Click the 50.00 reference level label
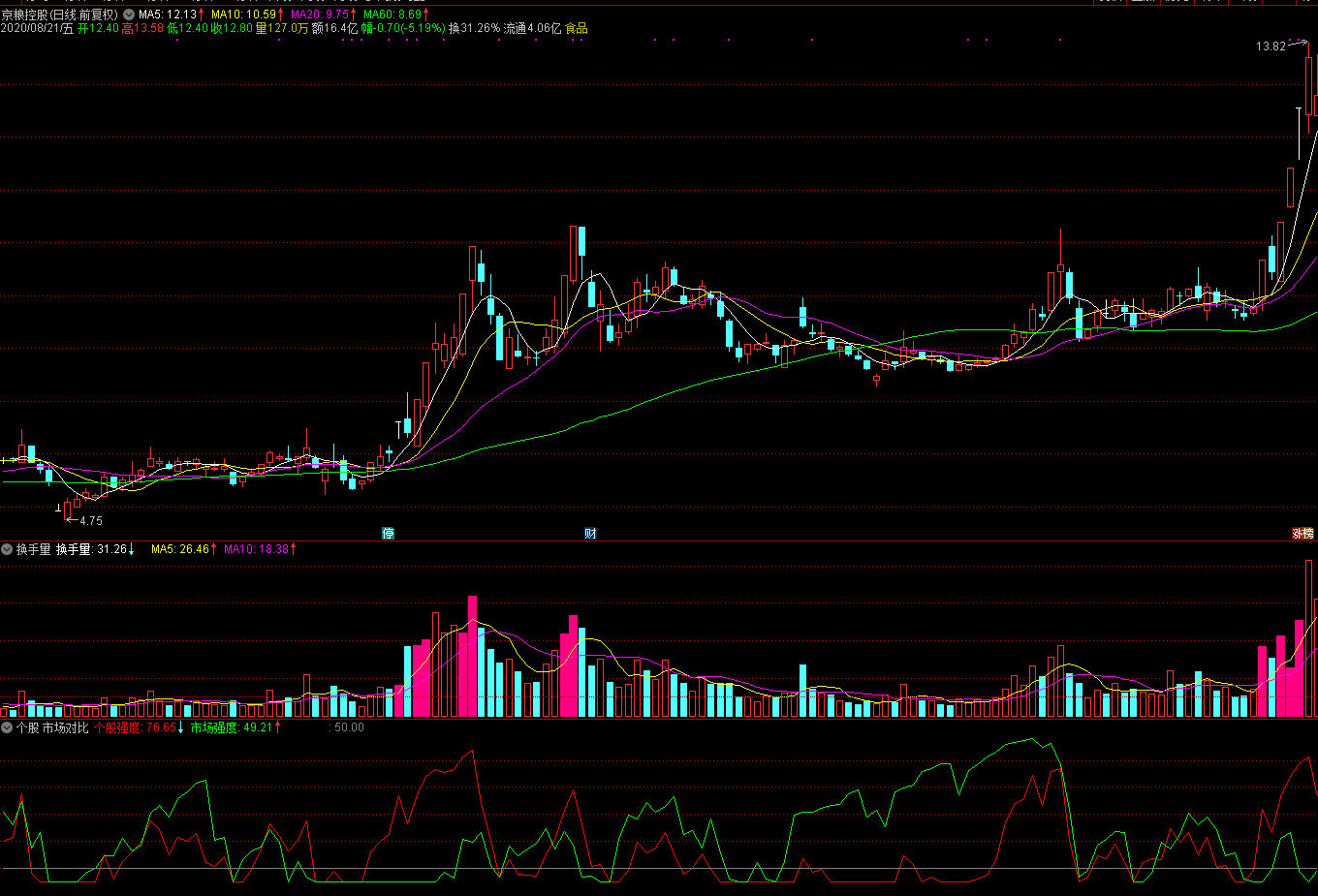 coord(348,727)
